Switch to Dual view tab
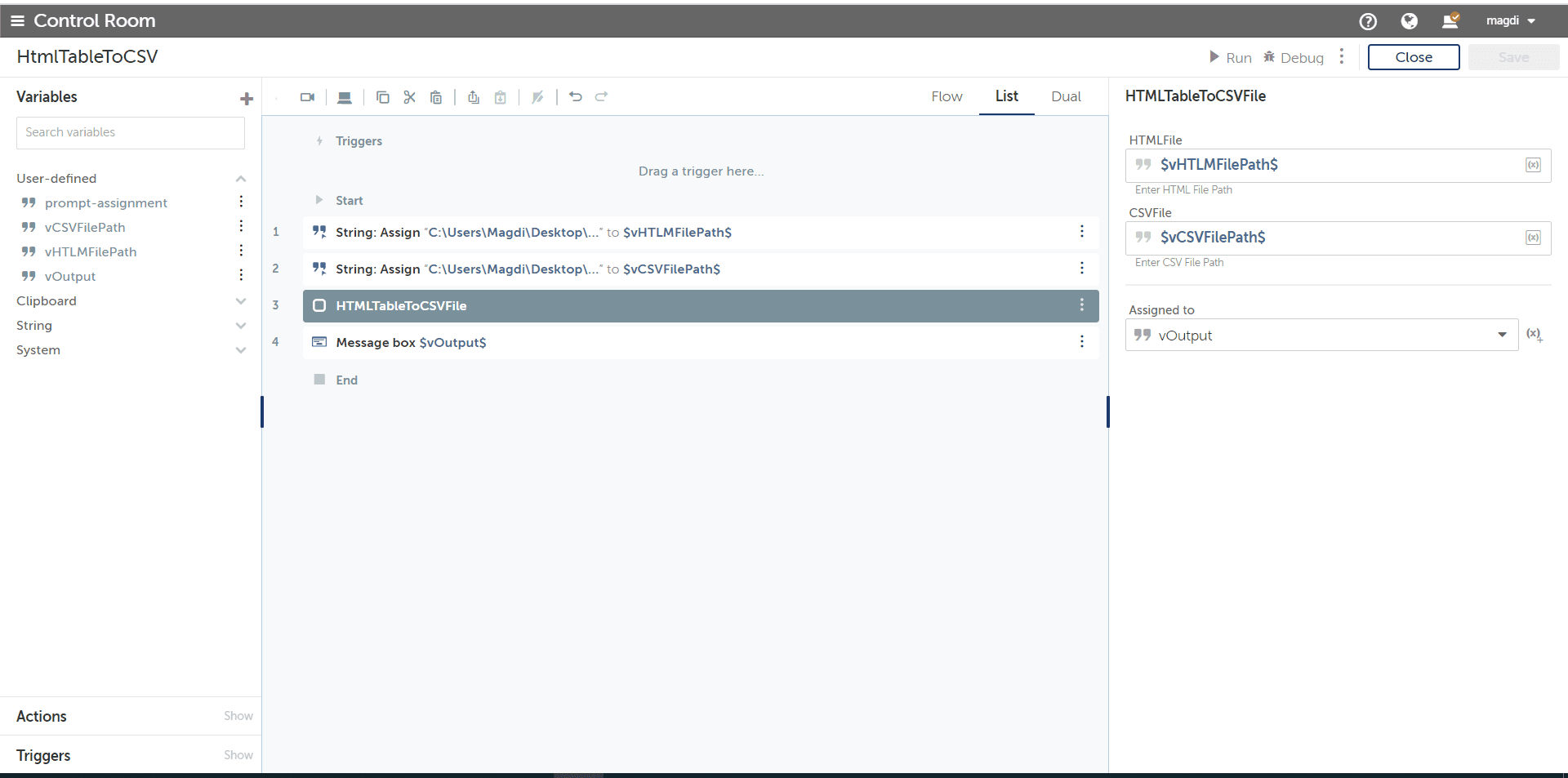The height and width of the screenshot is (778, 1568). point(1066,96)
